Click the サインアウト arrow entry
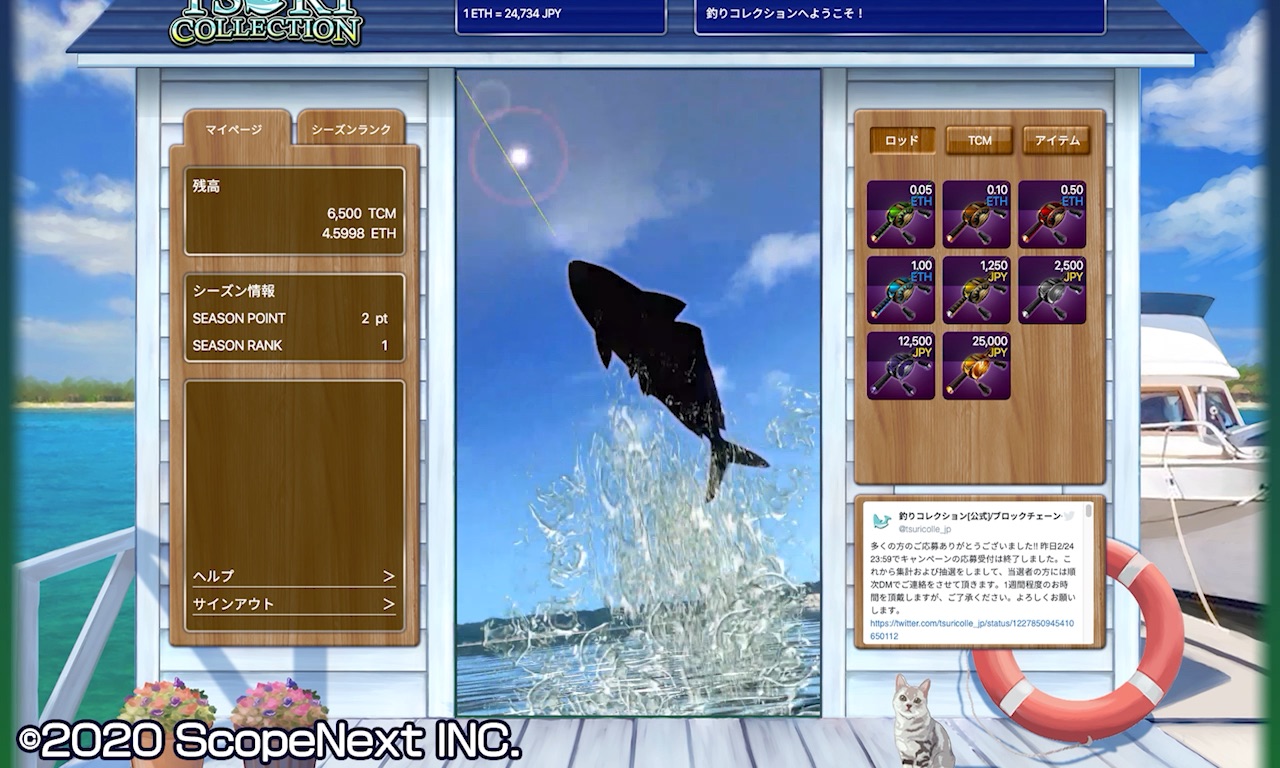 coord(294,604)
